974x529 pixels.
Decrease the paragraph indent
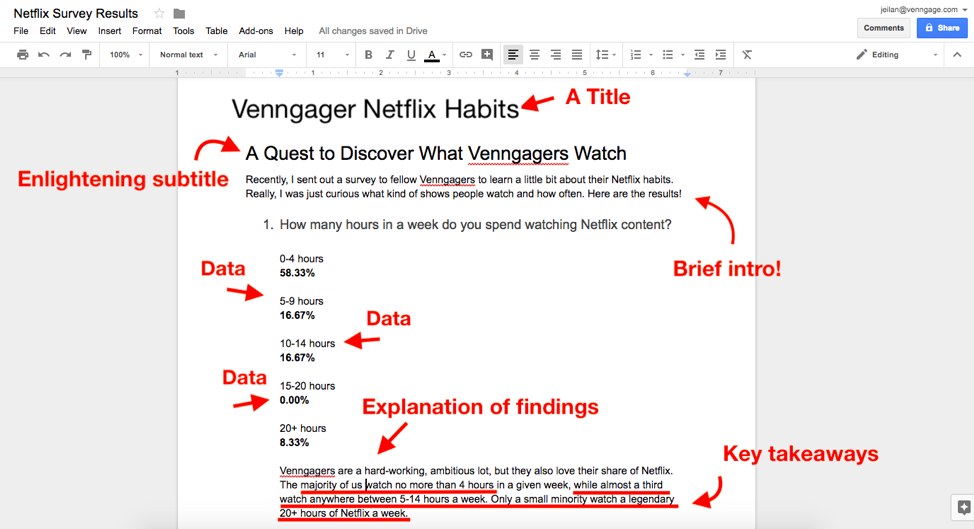point(699,55)
